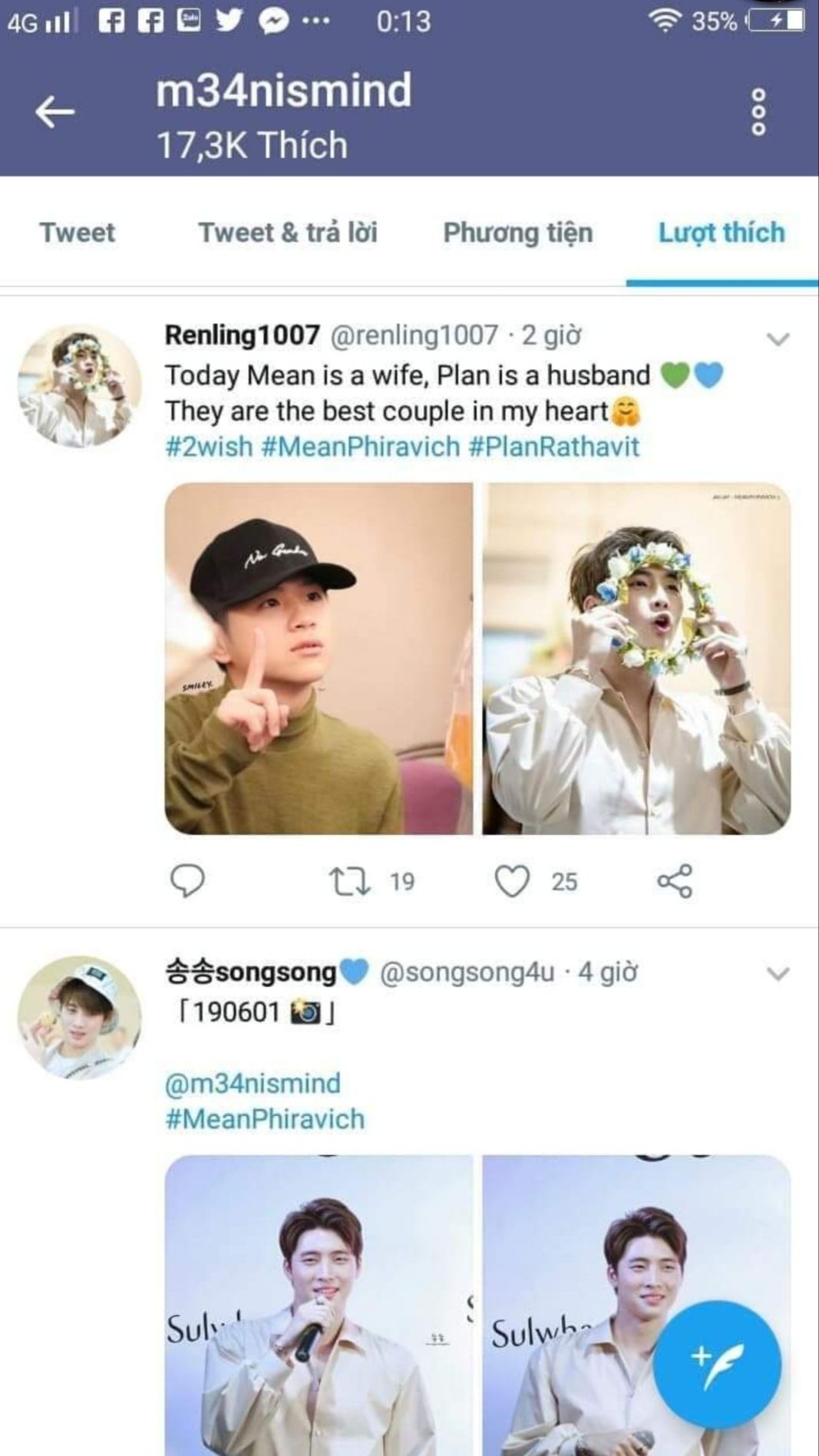Tap the back arrow in header

coord(55,113)
